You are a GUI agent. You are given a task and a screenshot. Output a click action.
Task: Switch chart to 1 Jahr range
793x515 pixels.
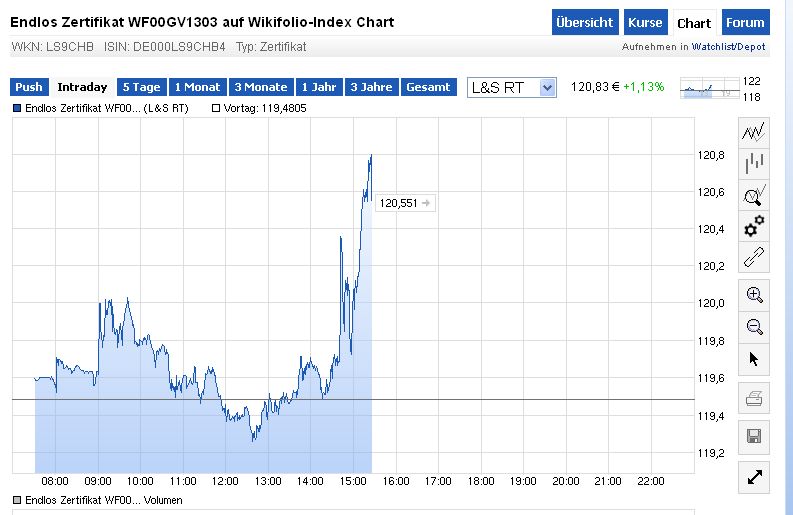point(319,87)
